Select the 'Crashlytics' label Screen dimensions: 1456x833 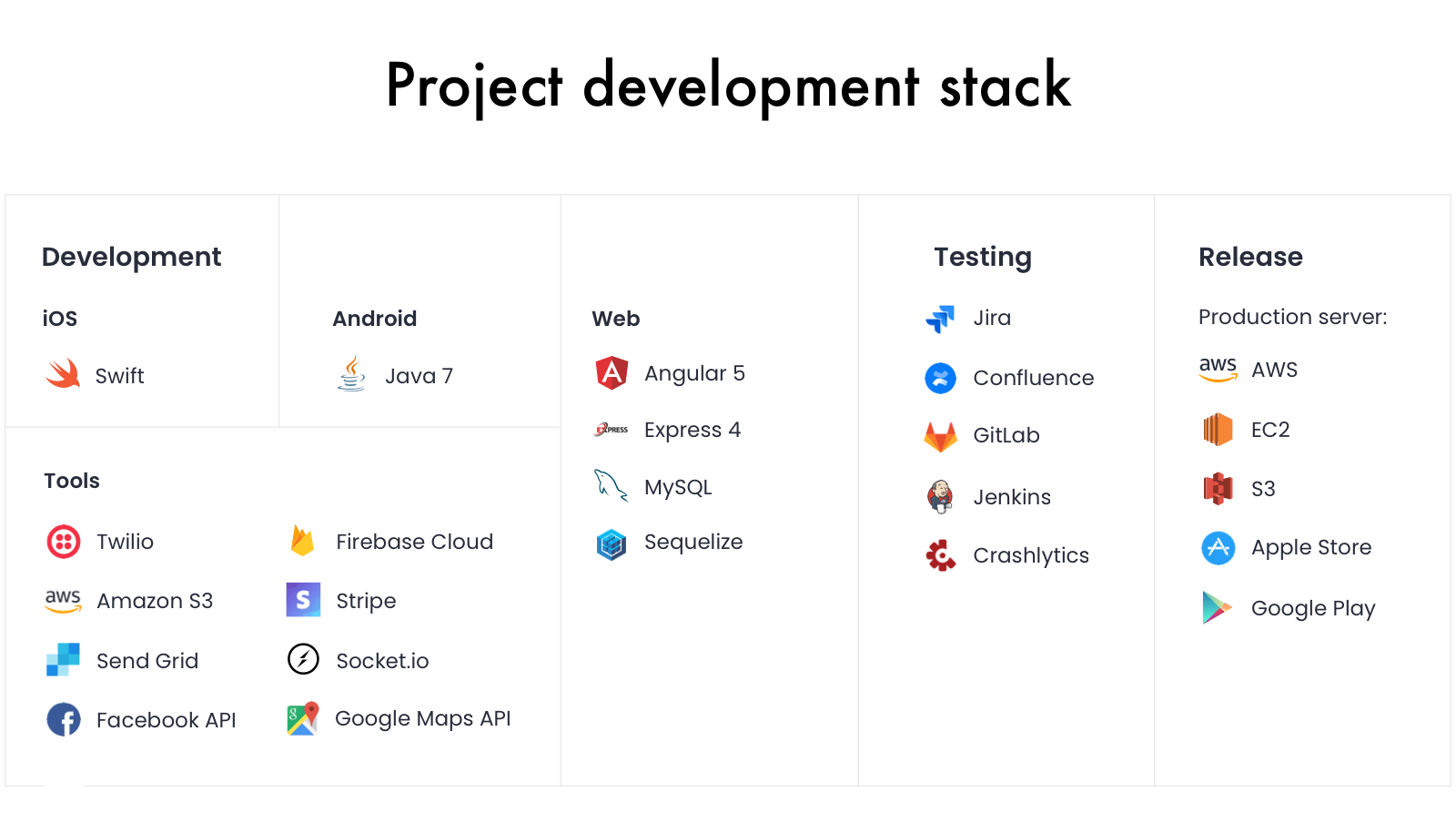(1031, 556)
